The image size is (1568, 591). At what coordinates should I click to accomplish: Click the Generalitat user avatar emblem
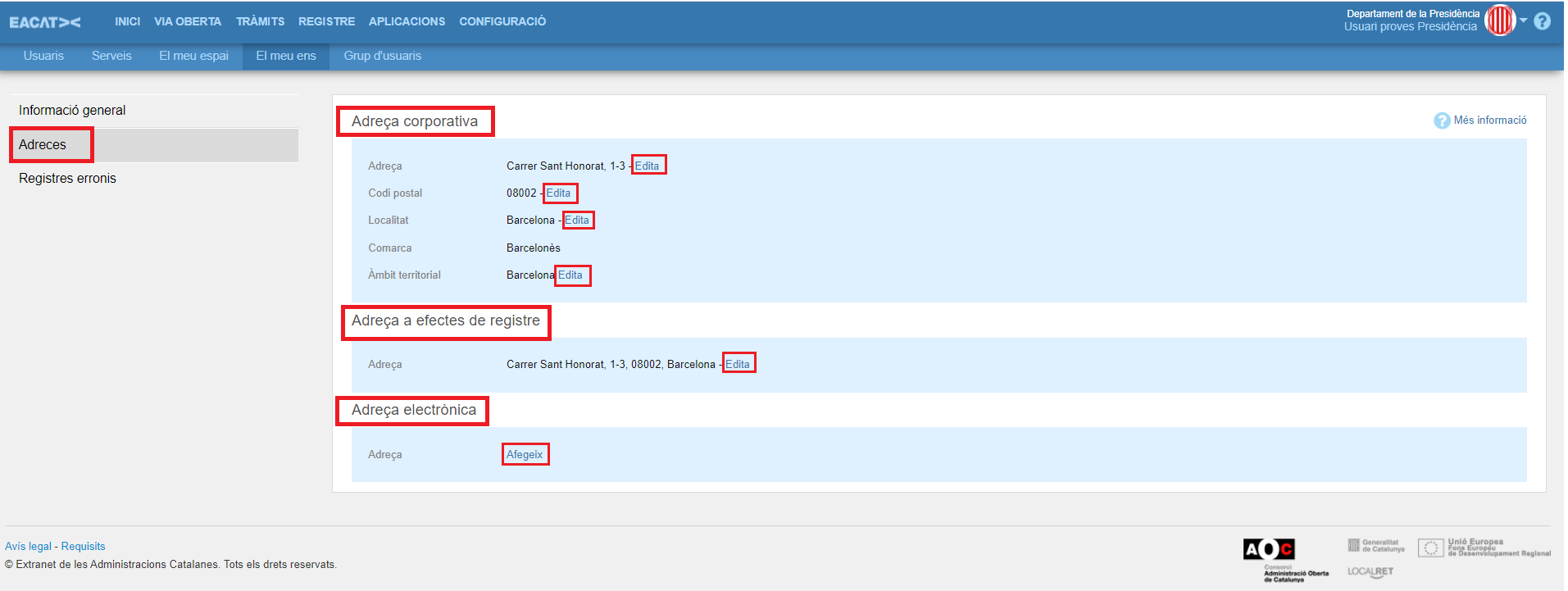click(1500, 20)
